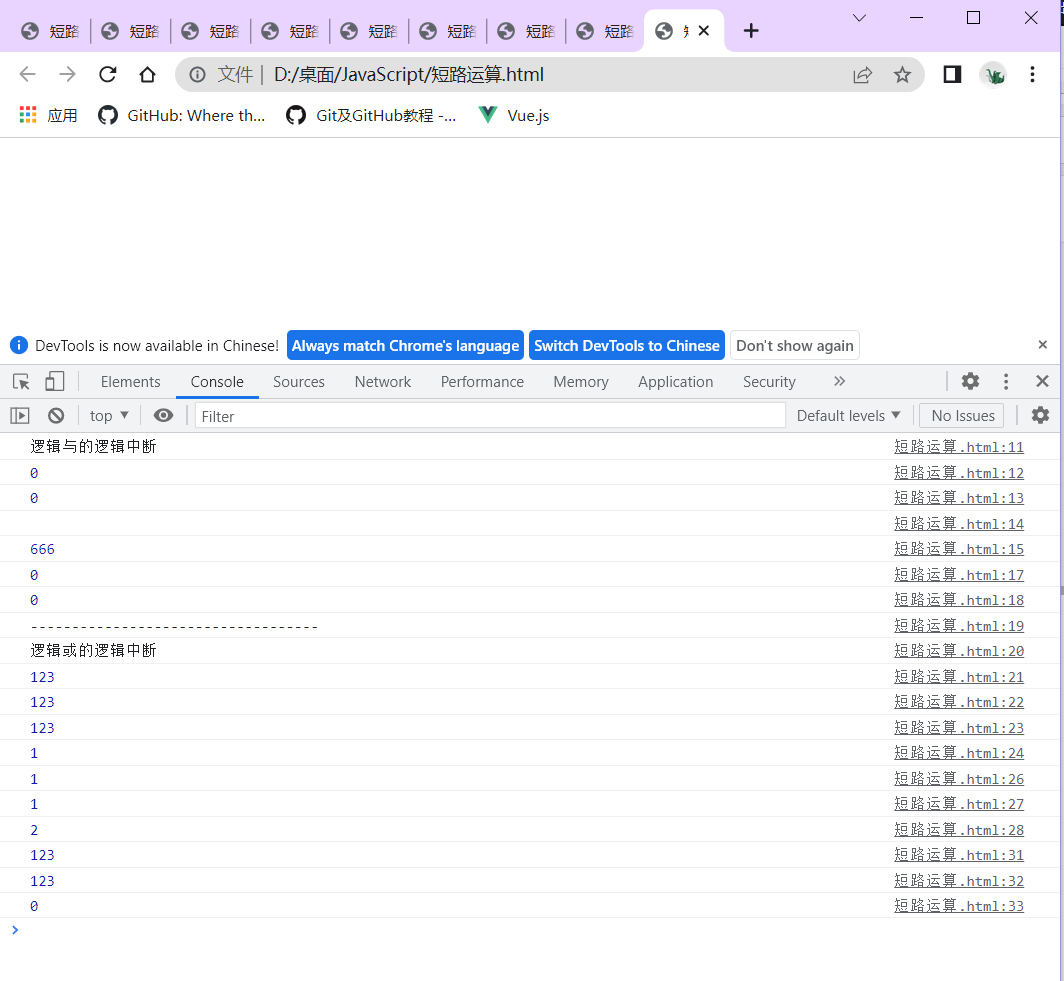Switch to the Elements panel

coord(130,382)
